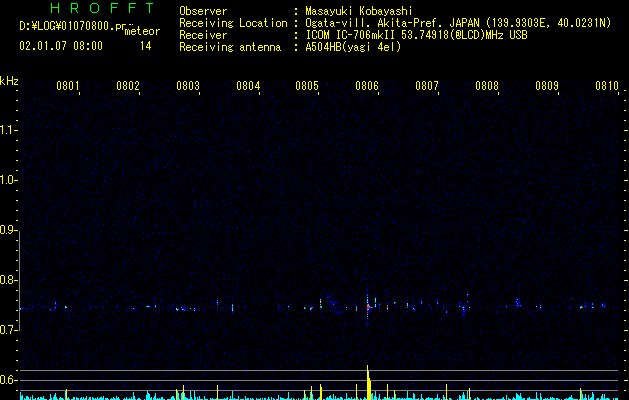Click the Receiving Location label
Viewport: 629px width, 400px height.
(x=233, y=23)
